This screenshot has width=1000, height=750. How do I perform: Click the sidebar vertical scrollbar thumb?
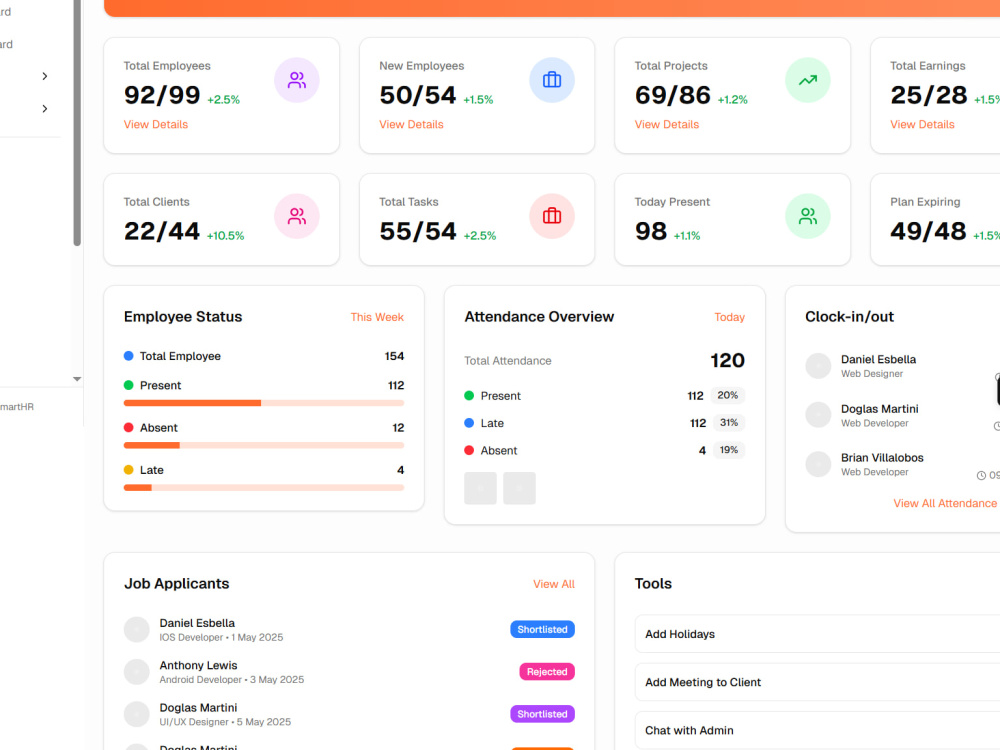pyautogui.click(x=77, y=122)
